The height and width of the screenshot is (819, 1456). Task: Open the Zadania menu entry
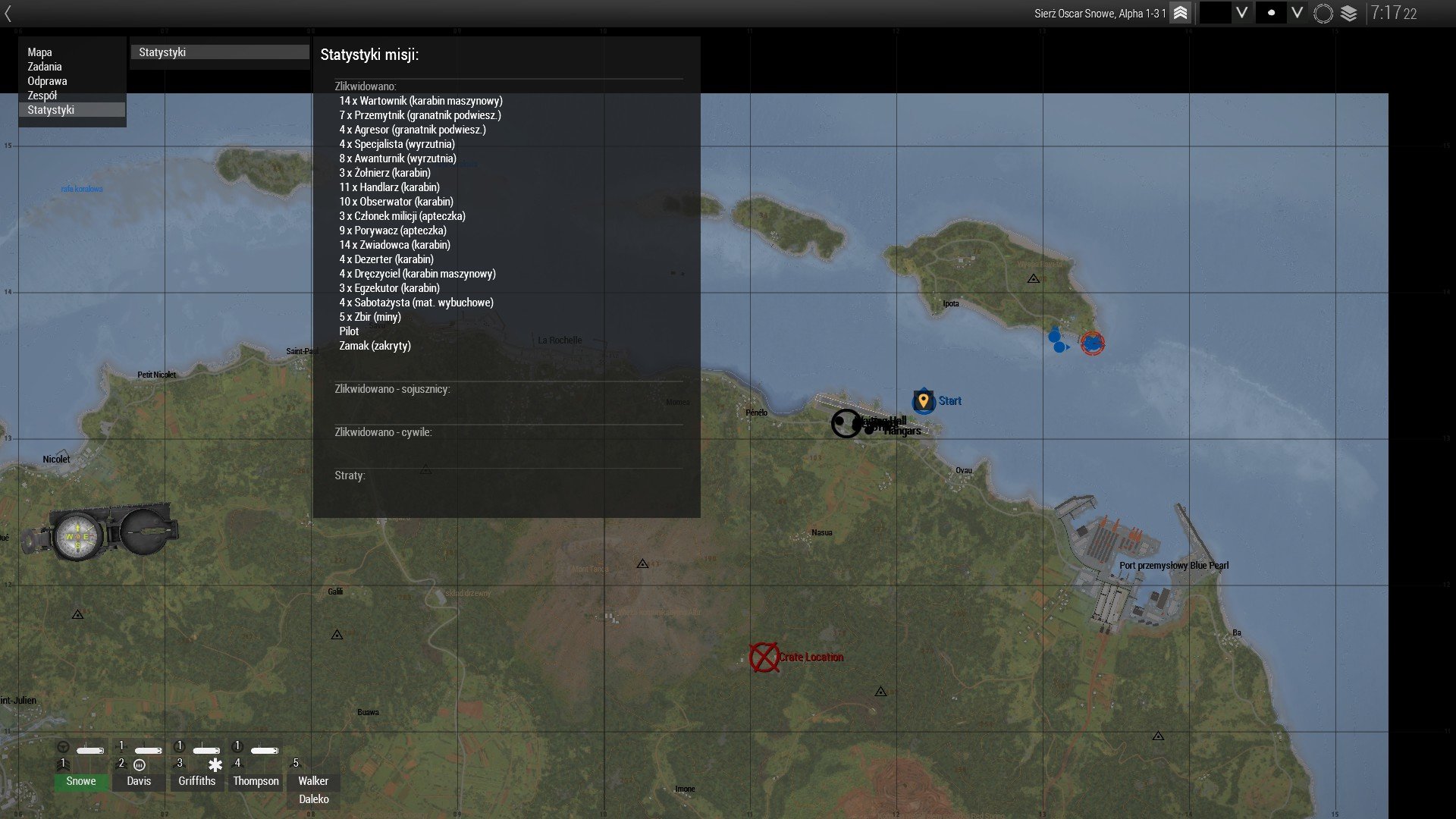[45, 67]
